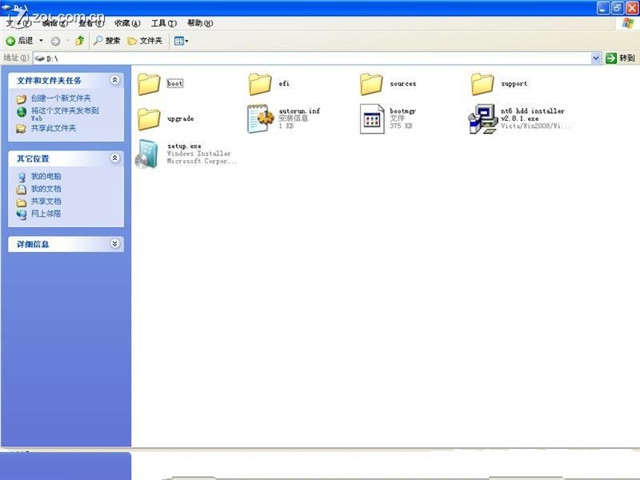Collapse the File and Folder Tasks panel

pos(115,80)
